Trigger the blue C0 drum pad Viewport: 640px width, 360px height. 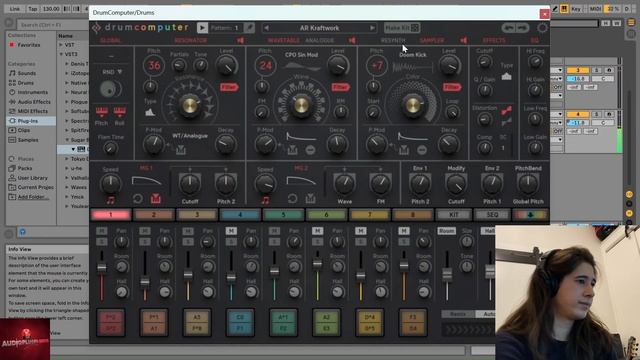(240, 322)
